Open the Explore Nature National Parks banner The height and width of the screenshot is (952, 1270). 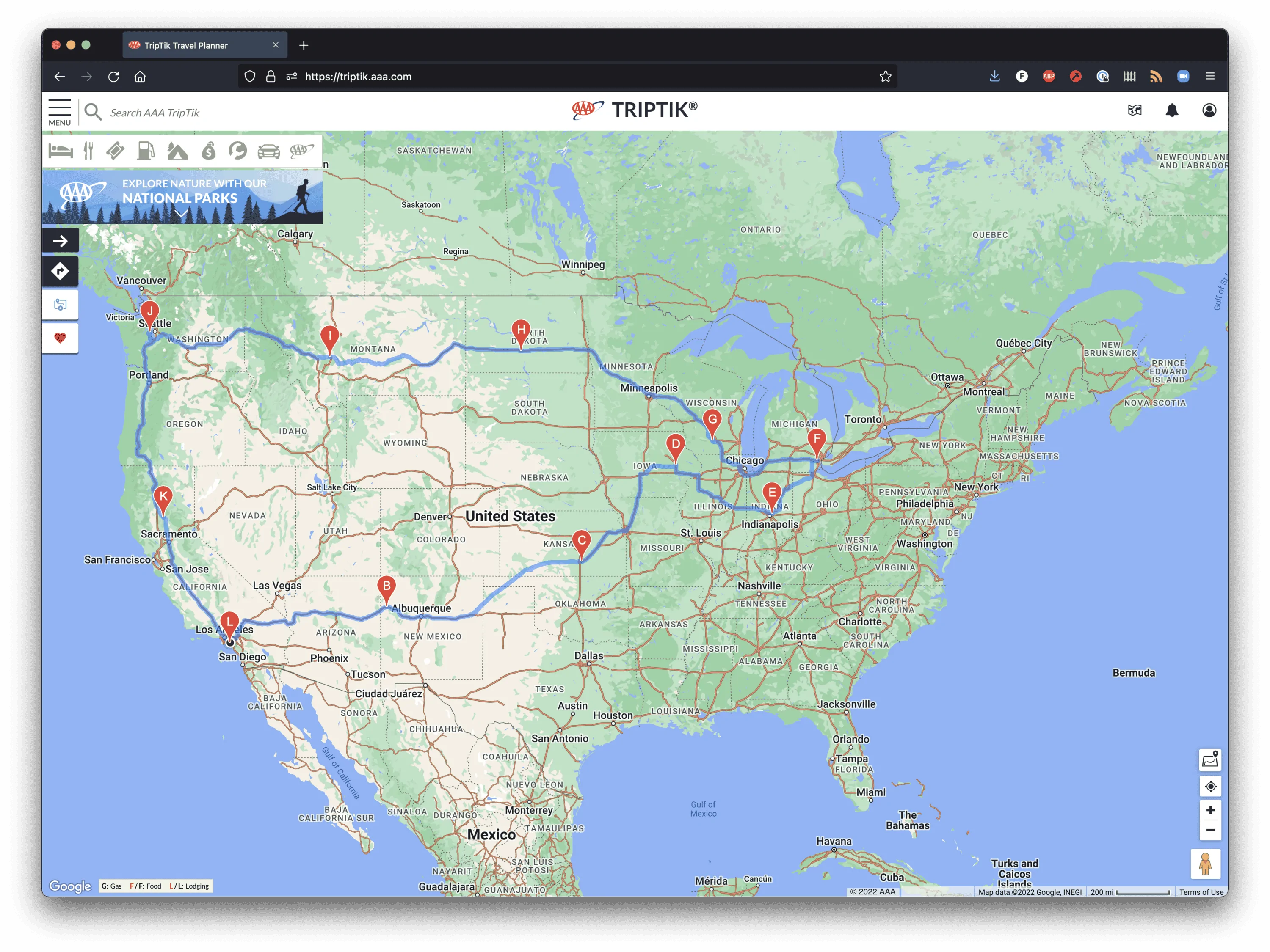182,196
